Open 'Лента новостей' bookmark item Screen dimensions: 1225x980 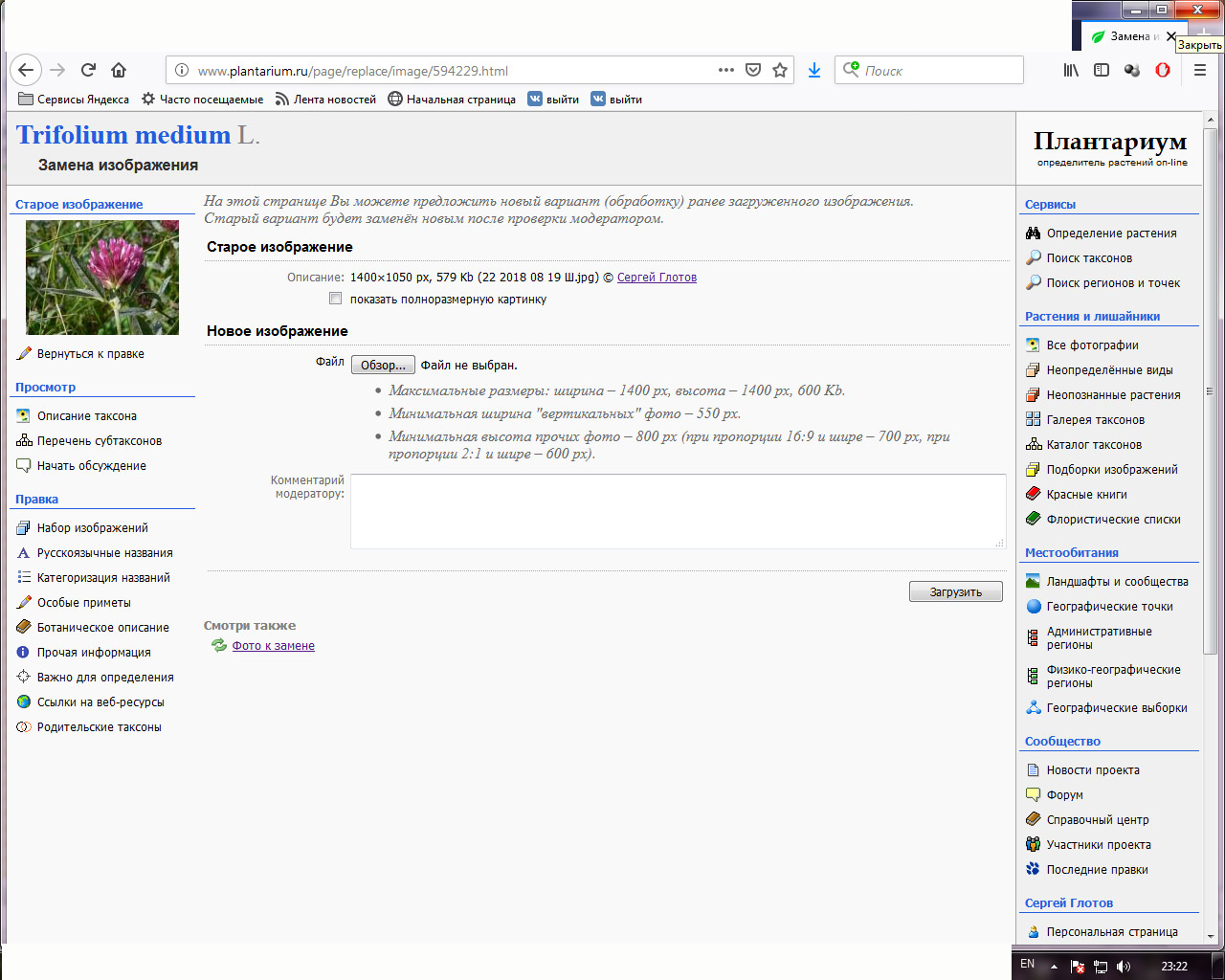[325, 100]
